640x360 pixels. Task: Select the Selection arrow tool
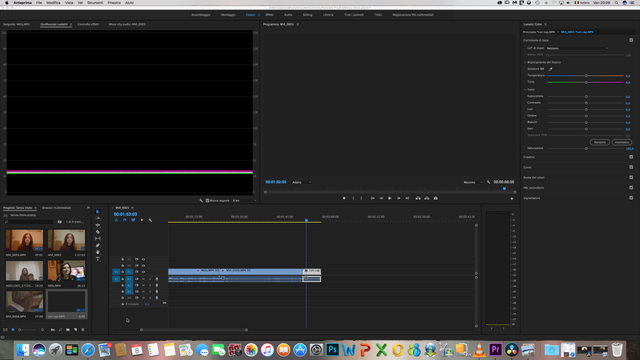pyautogui.click(x=98, y=212)
